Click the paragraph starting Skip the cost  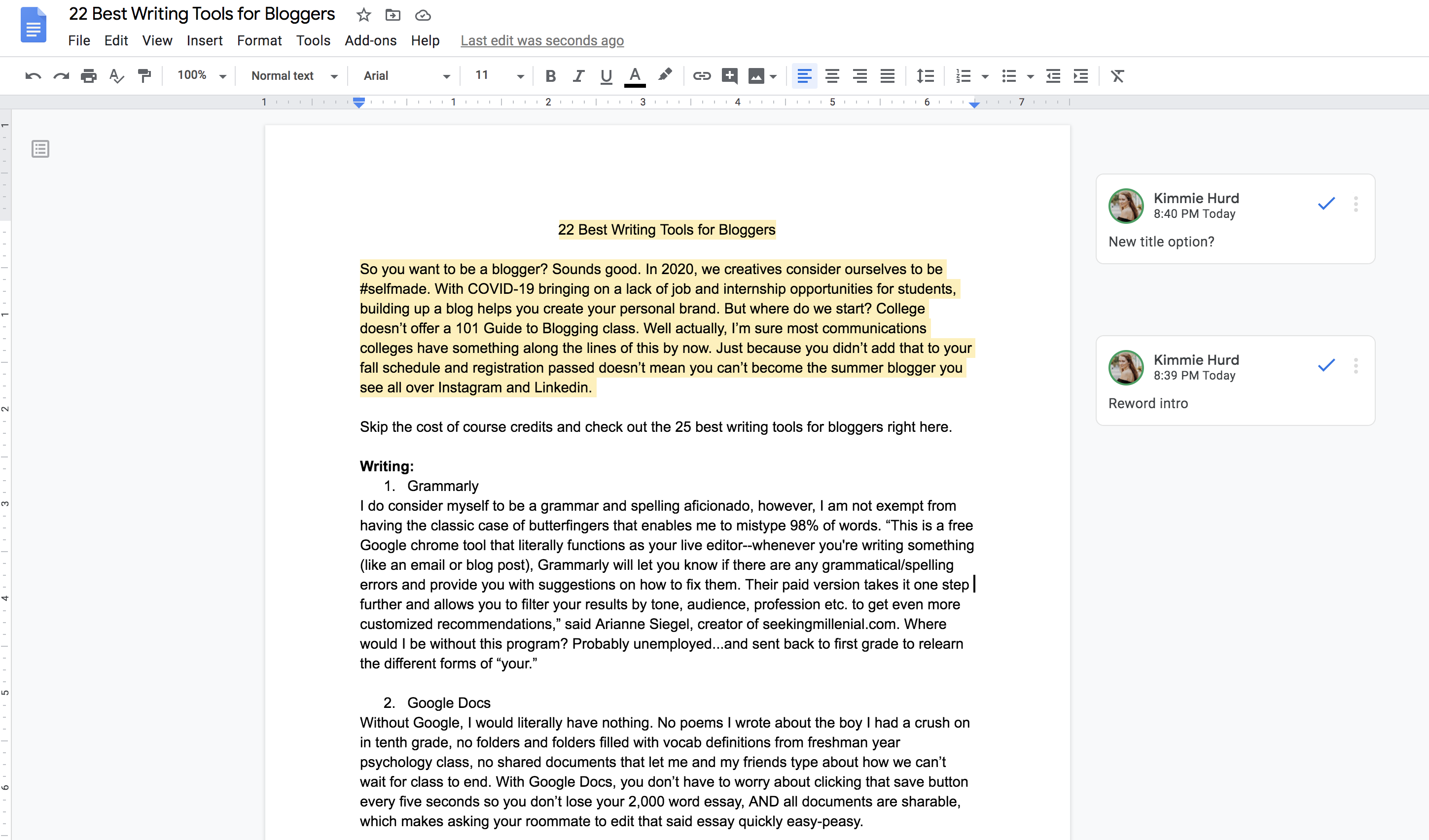655,427
